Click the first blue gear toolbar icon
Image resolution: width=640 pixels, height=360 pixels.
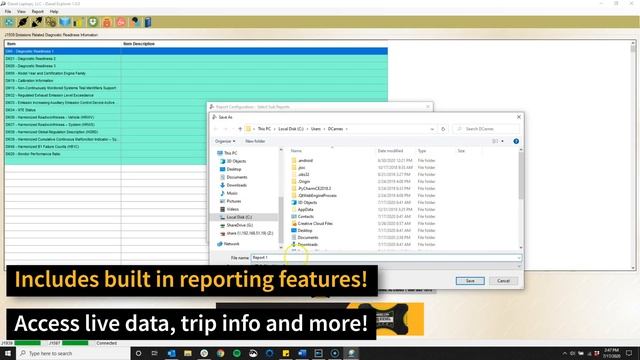(9, 22)
